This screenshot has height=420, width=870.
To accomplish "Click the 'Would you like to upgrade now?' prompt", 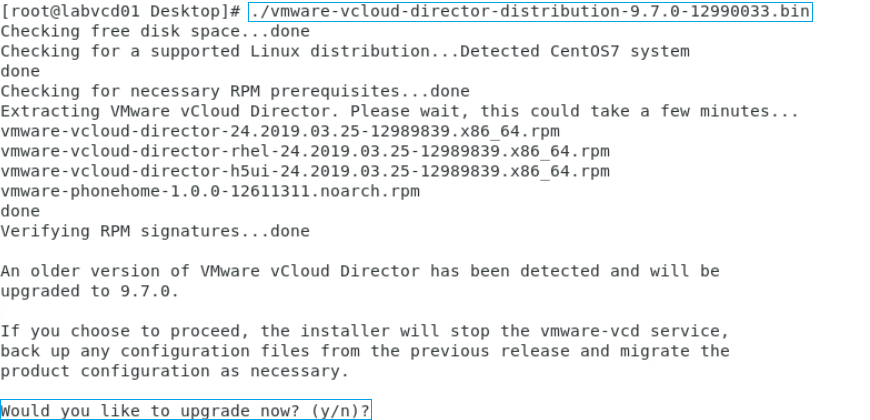I will (185, 410).
